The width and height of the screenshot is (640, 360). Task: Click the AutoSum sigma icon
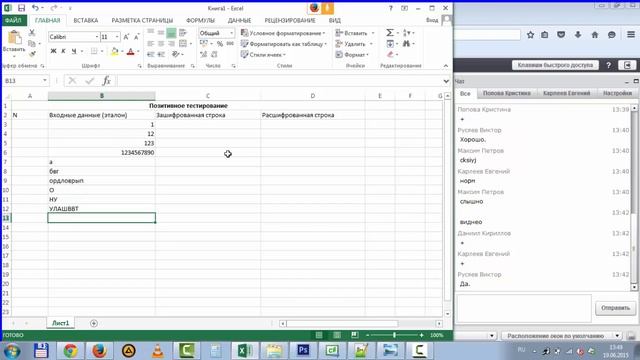tap(390, 33)
